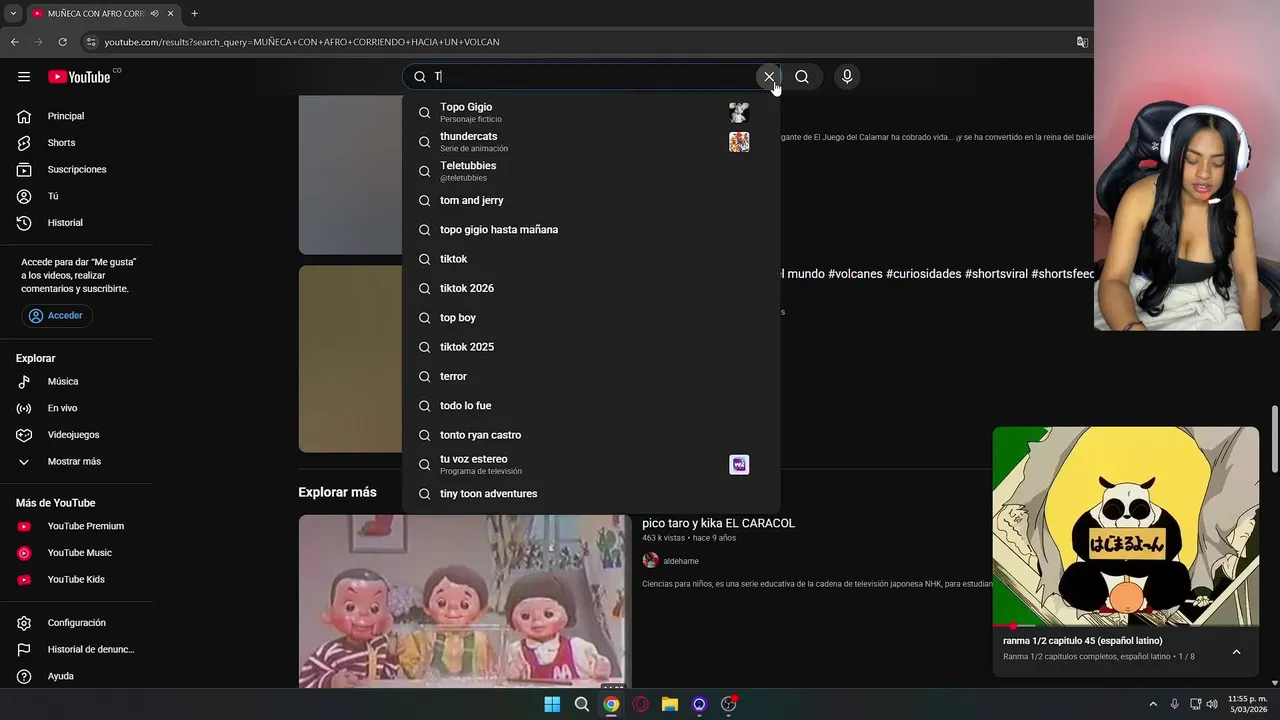
Task: Expand the Ranma 1/2 playlist chevron
Action: pos(1236,652)
